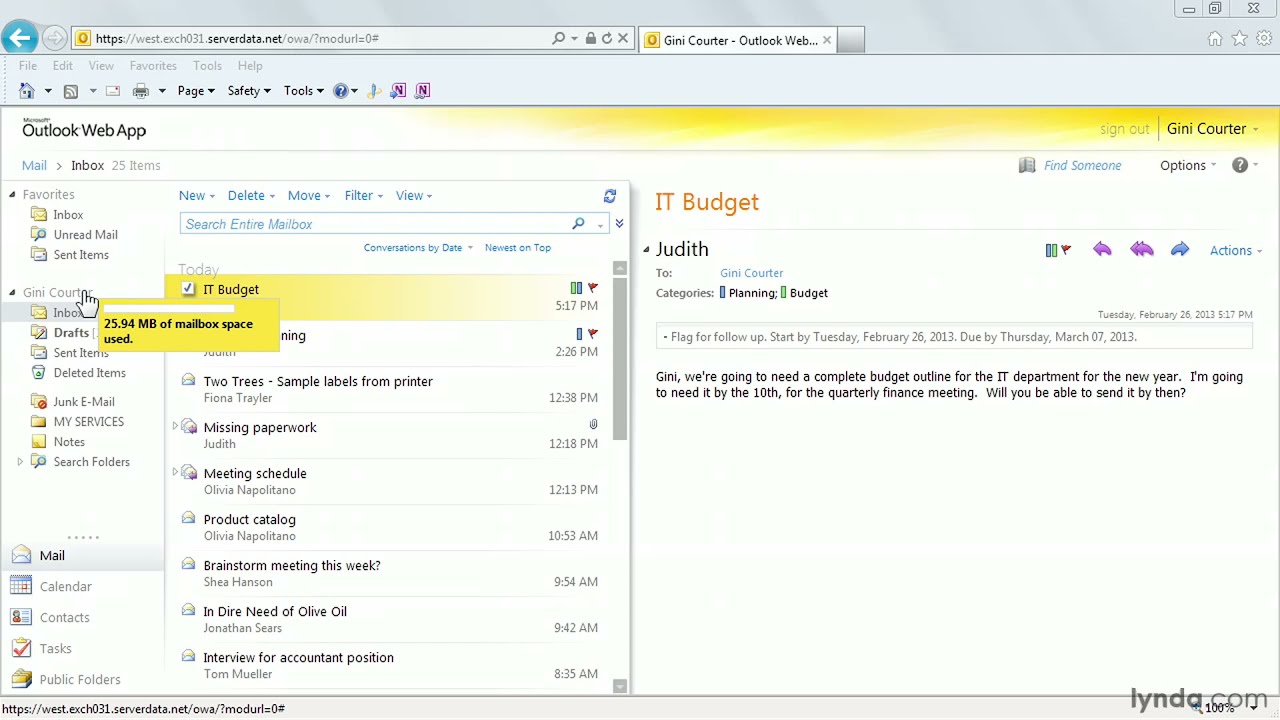Expand the Meeting schedule conversation

point(175,473)
